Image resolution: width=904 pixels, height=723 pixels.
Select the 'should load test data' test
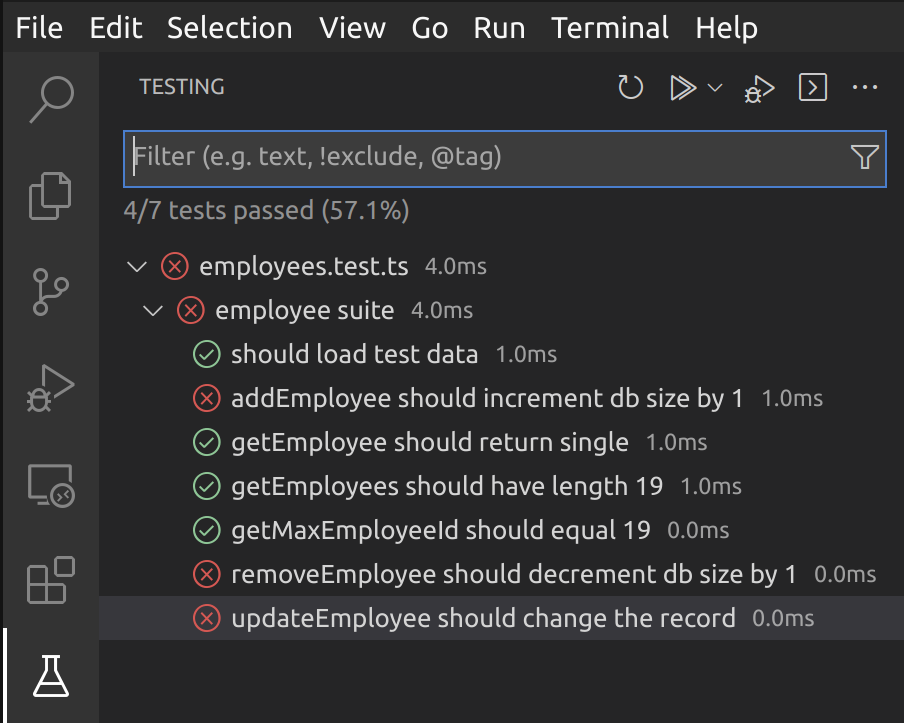tap(354, 355)
